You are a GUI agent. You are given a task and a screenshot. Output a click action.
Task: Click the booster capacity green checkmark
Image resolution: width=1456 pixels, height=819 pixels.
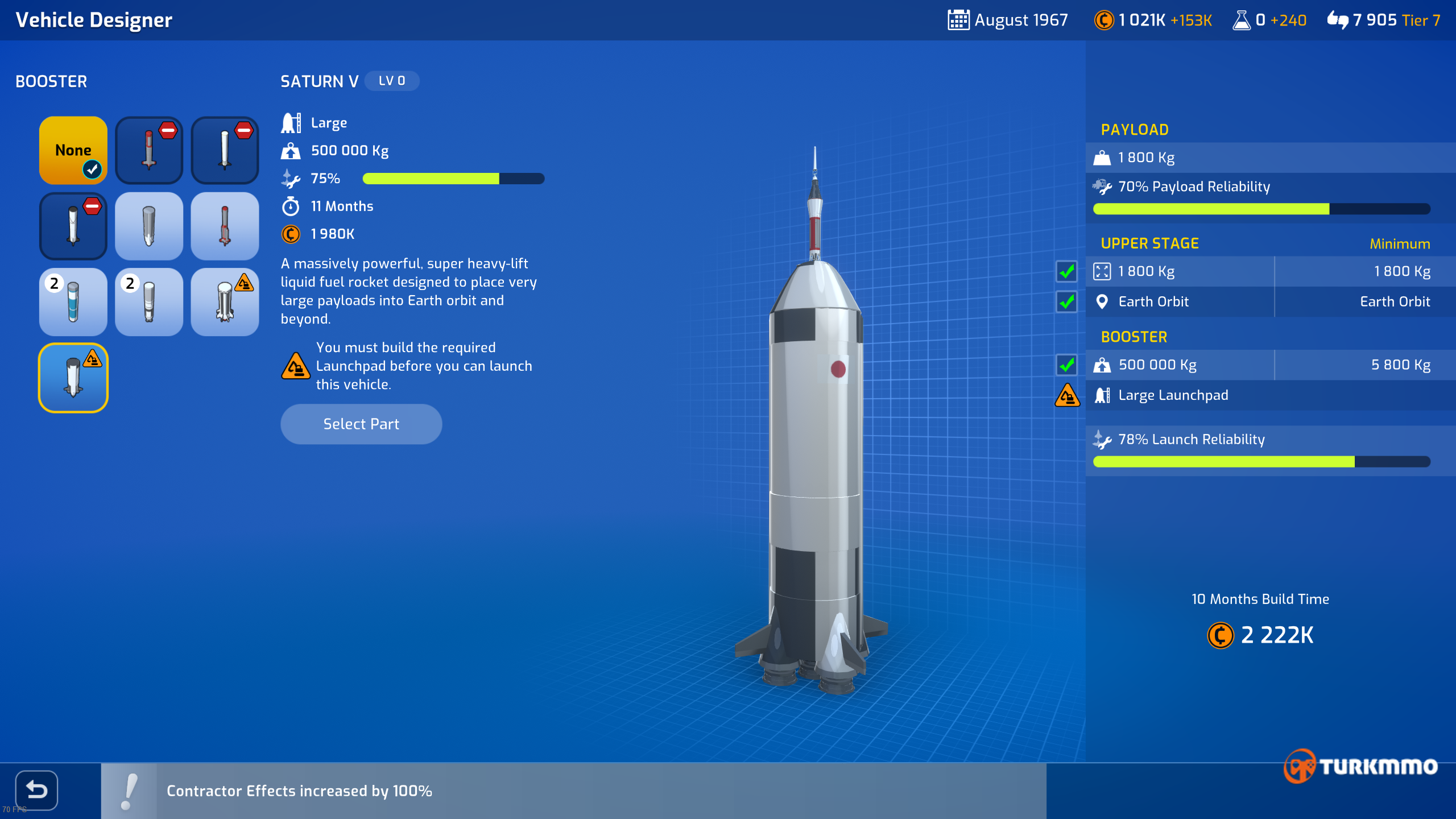[1067, 365]
